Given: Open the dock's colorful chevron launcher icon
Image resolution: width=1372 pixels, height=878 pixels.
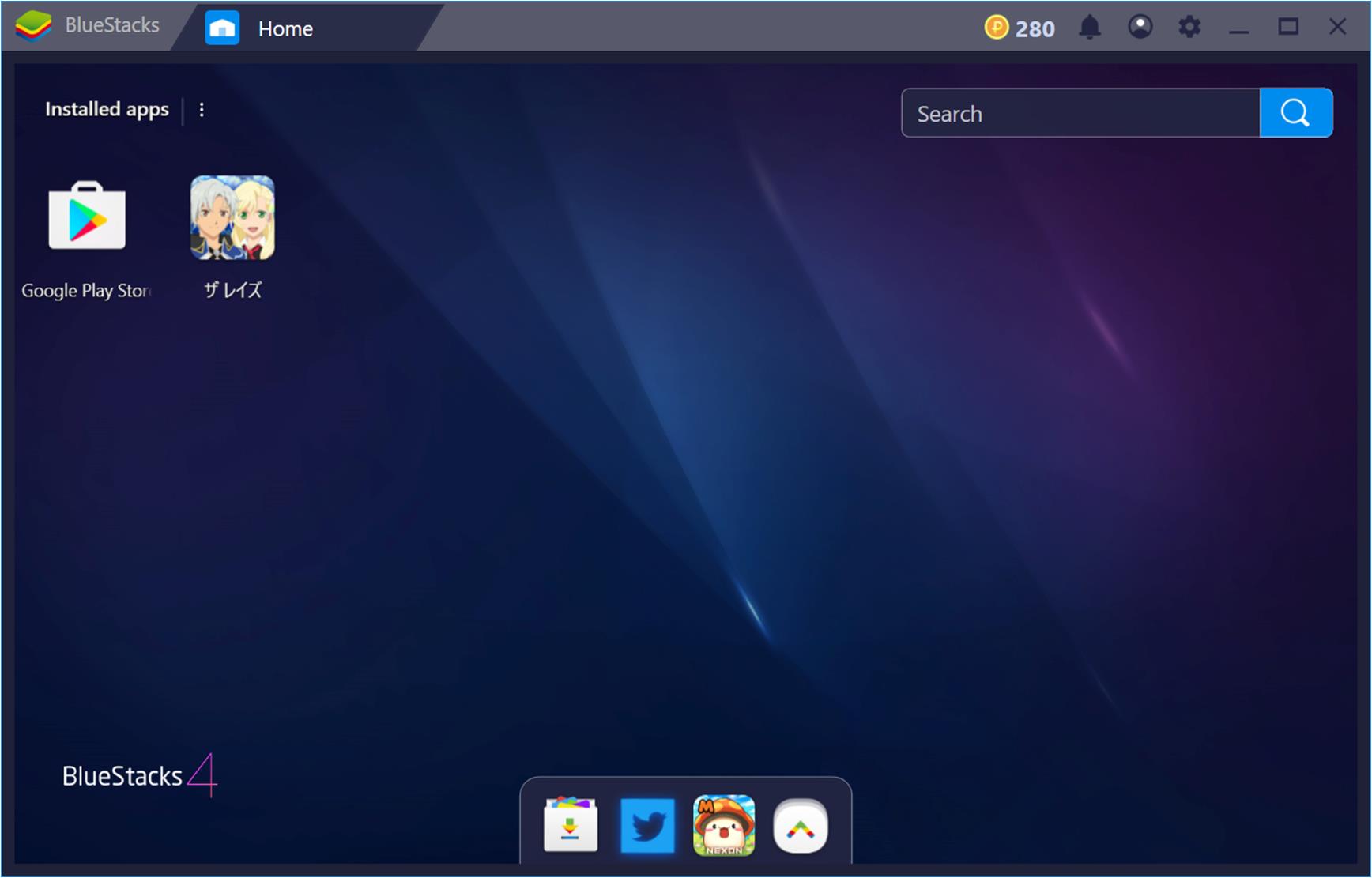Looking at the screenshot, I should click(x=801, y=827).
